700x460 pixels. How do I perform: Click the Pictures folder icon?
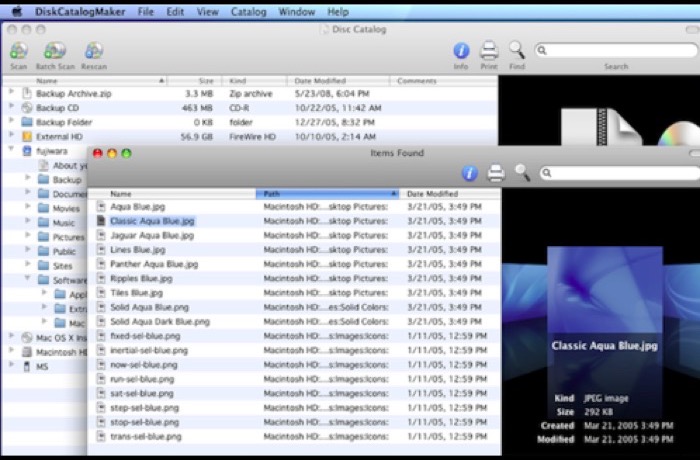[x=43, y=237]
